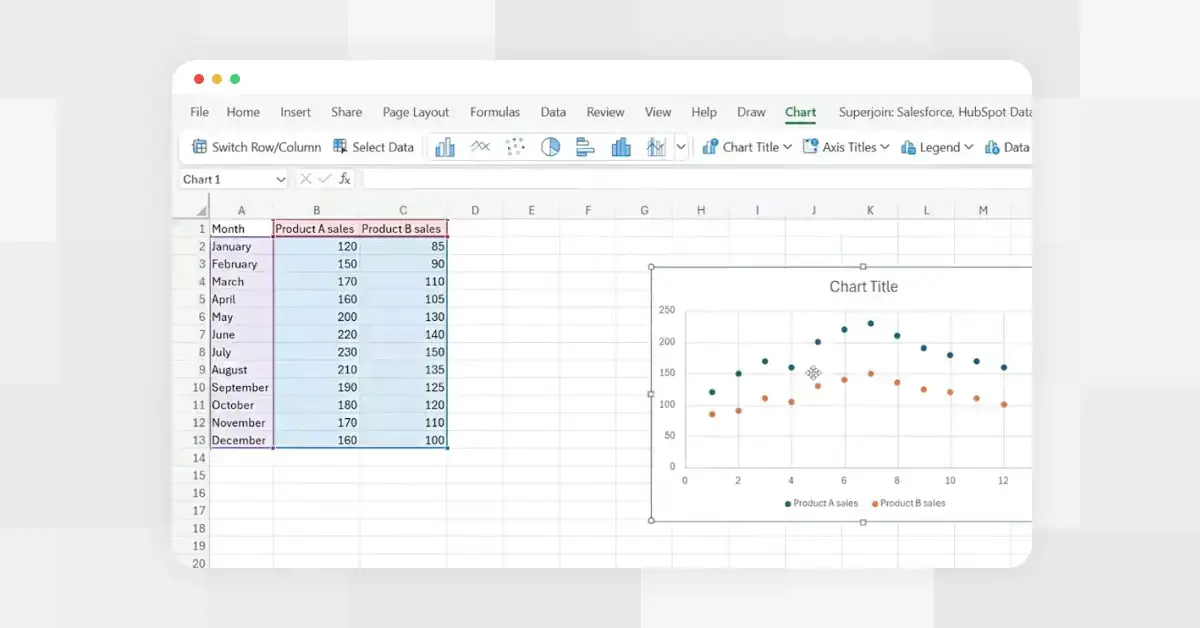
Task: Select the waterfall chart type icon
Action: (x=656, y=146)
